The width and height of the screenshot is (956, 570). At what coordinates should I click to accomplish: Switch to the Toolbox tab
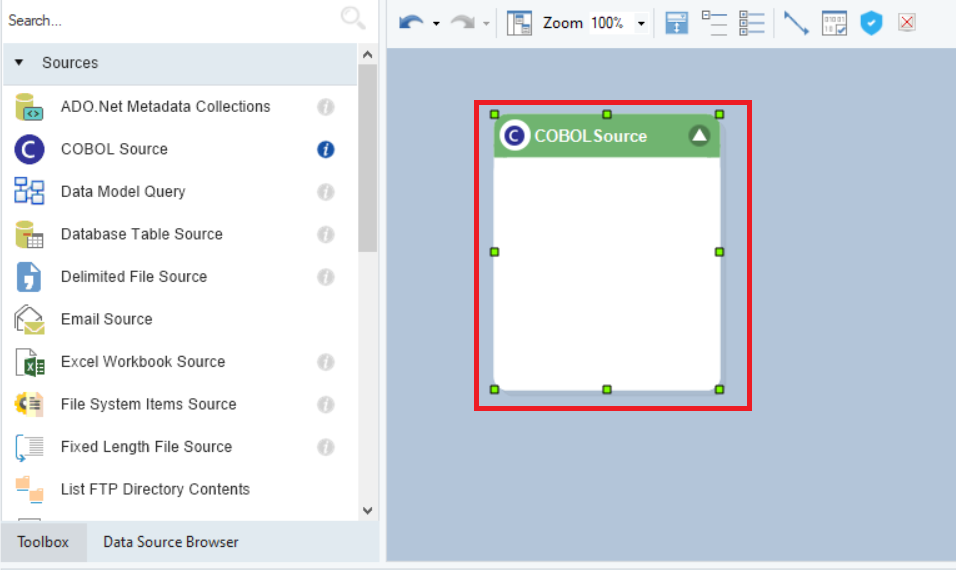[43, 542]
